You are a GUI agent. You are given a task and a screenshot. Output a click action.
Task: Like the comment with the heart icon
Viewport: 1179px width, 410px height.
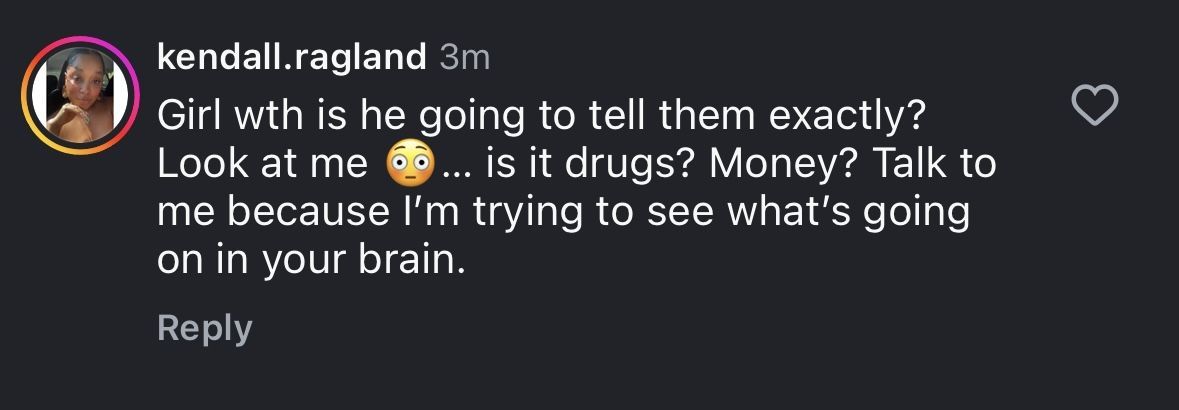(x=1094, y=105)
